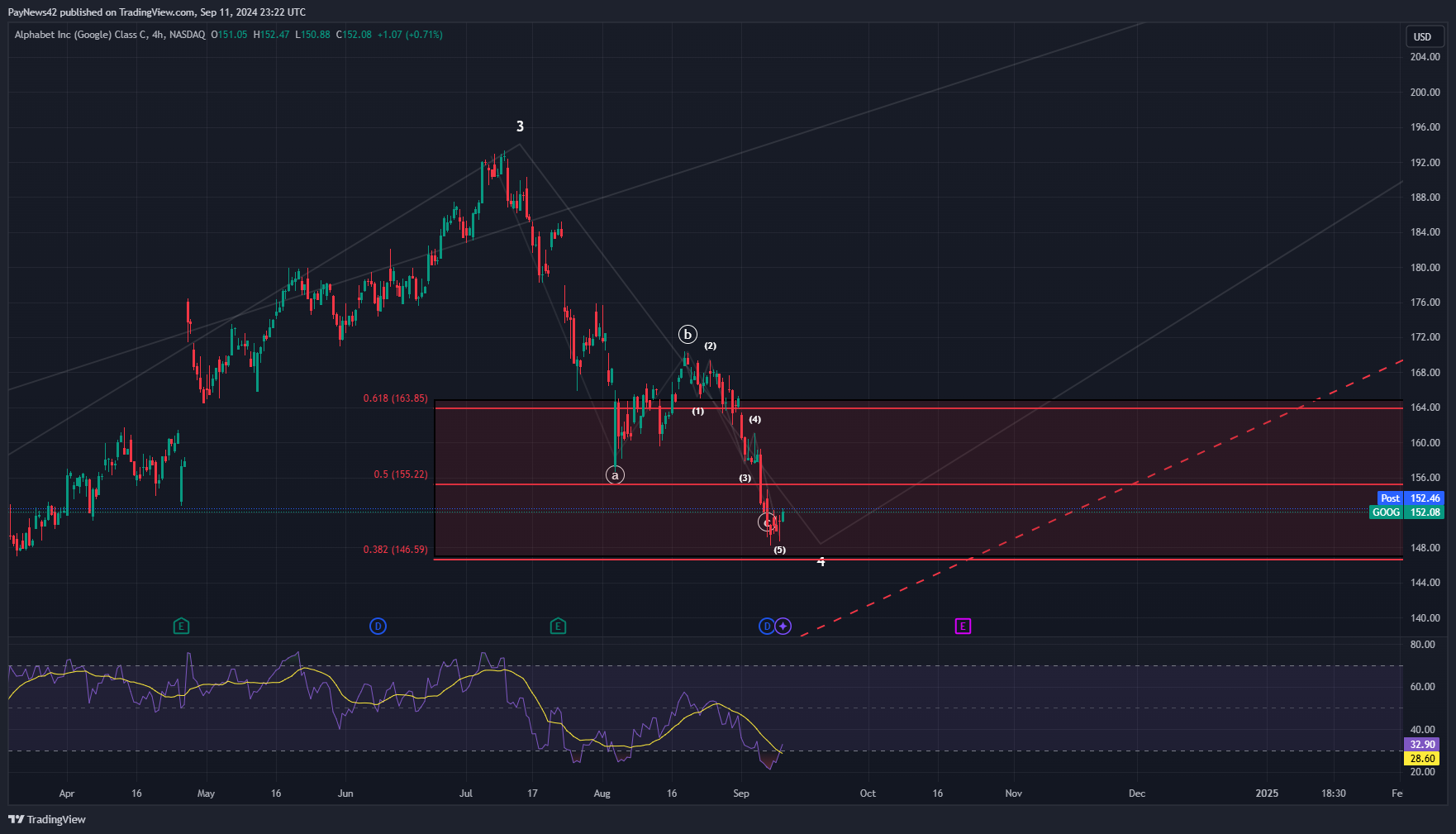Click 'Sep' on the time axis
The width and height of the screenshot is (1456, 834).
[741, 793]
